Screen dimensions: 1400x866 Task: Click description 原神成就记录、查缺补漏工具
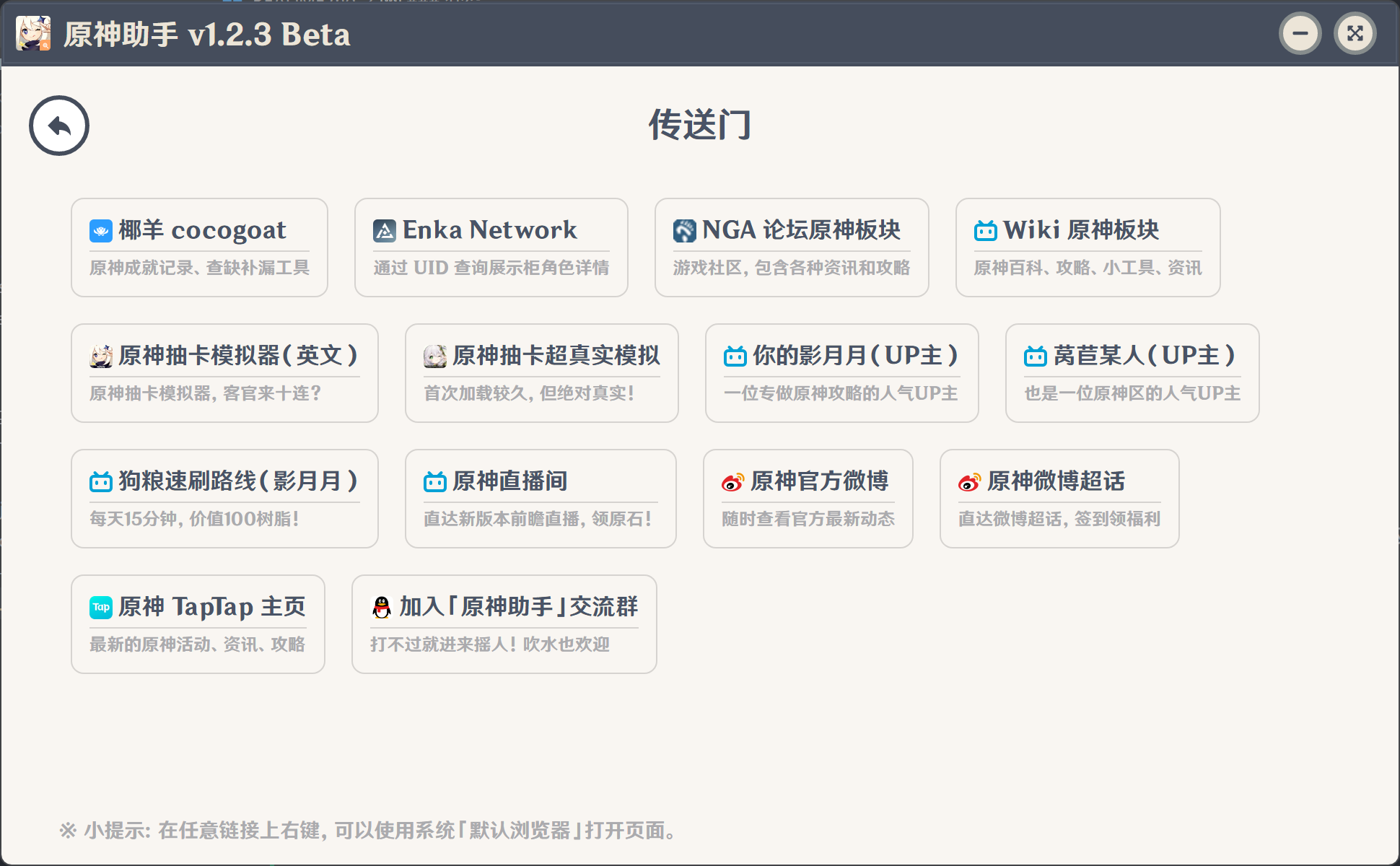click(x=199, y=268)
